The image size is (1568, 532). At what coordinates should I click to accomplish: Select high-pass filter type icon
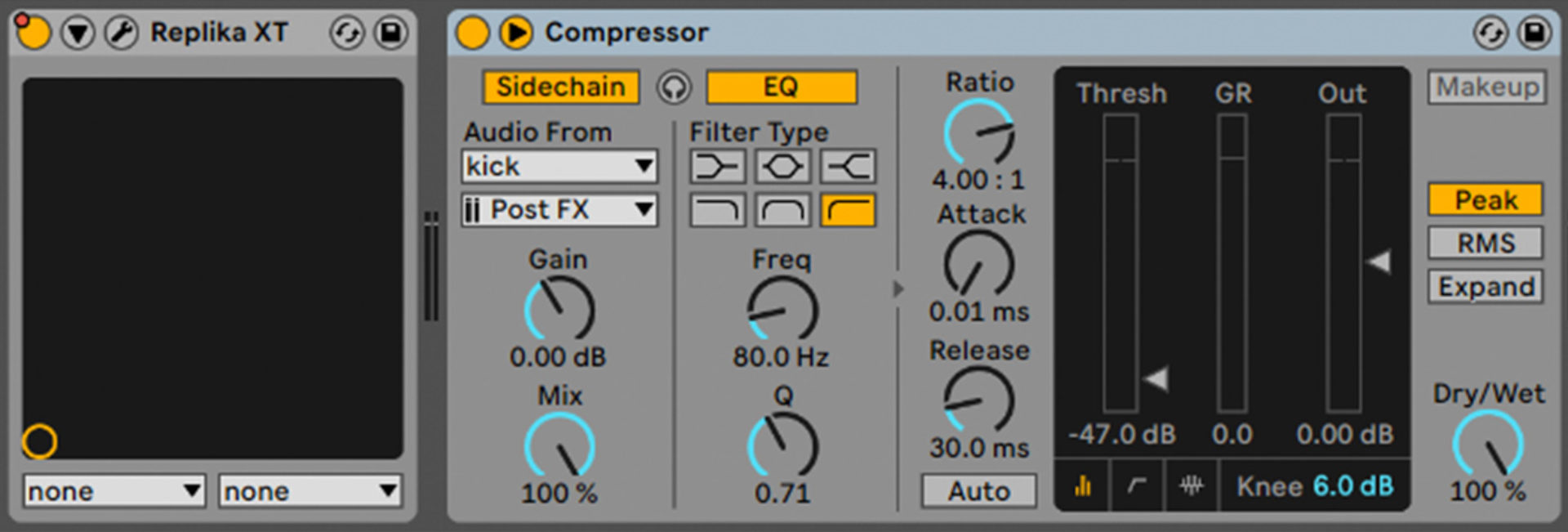pos(849,210)
